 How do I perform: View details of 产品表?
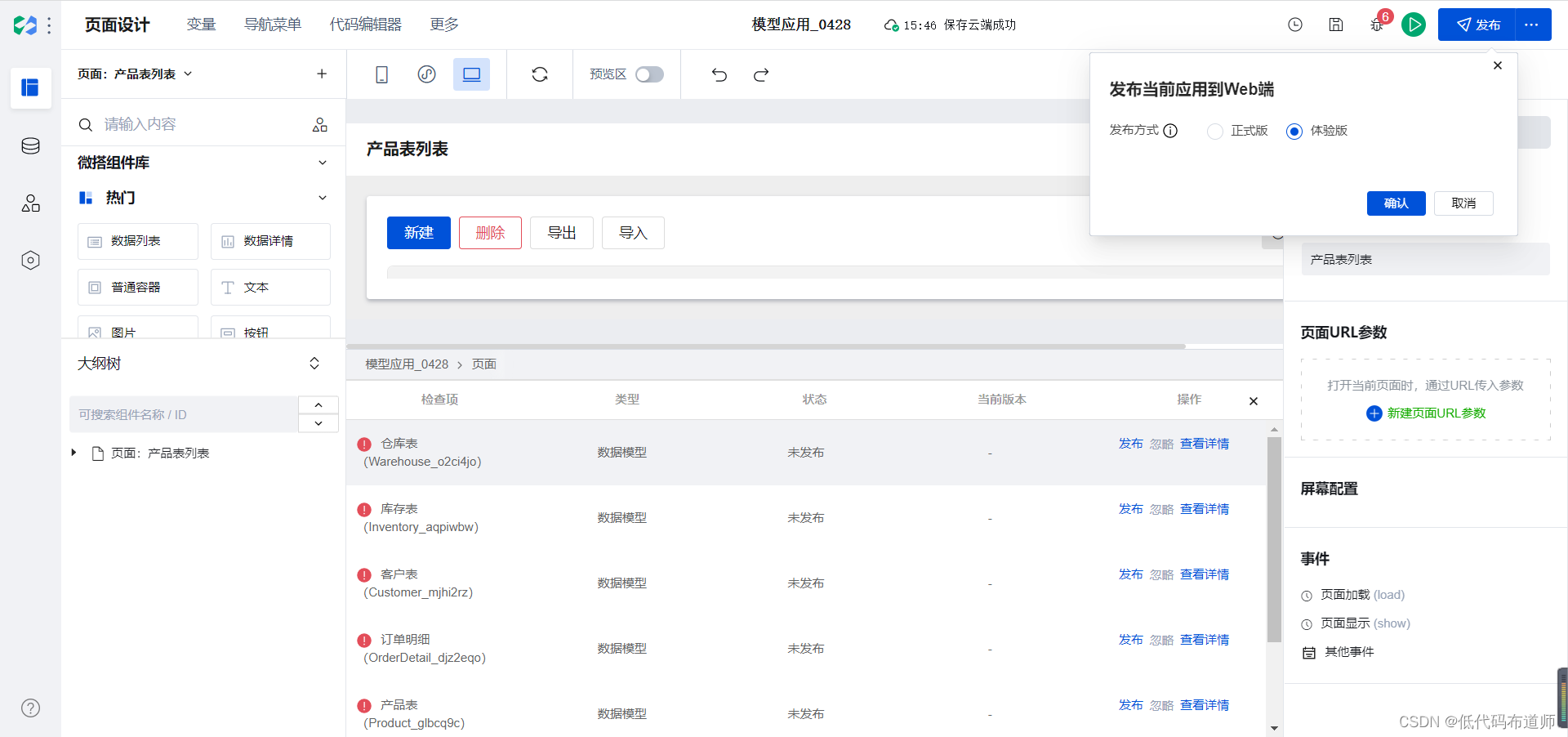click(x=1205, y=705)
